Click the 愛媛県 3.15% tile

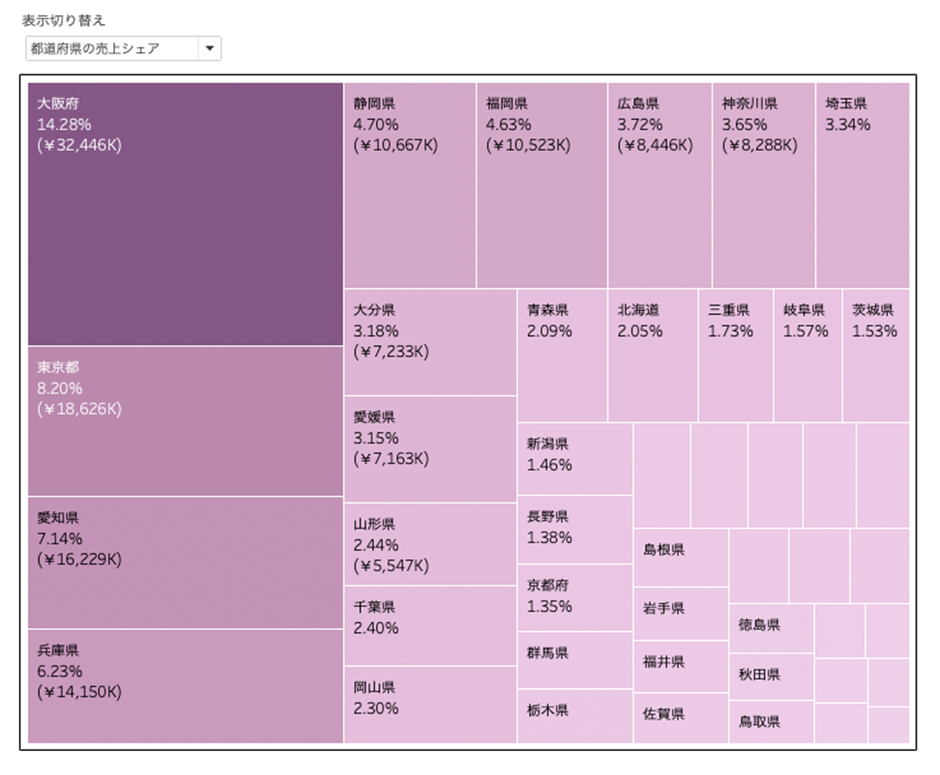coord(430,450)
